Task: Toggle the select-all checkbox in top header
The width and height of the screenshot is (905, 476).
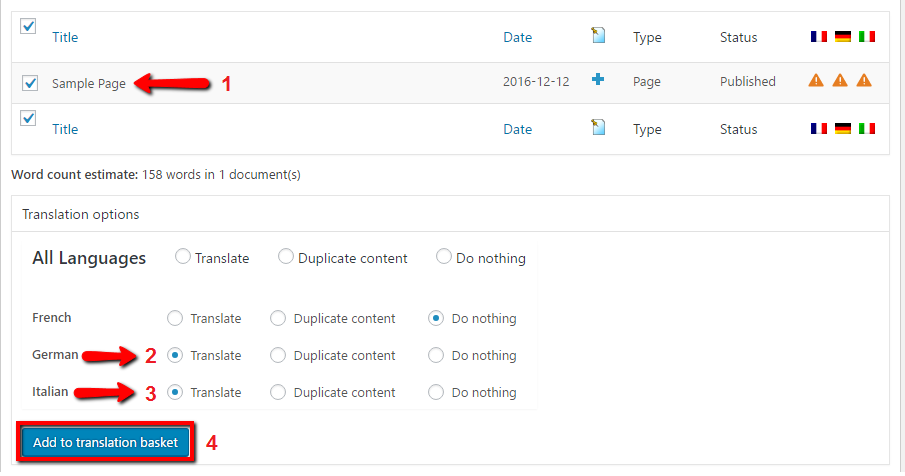Action: point(28,26)
